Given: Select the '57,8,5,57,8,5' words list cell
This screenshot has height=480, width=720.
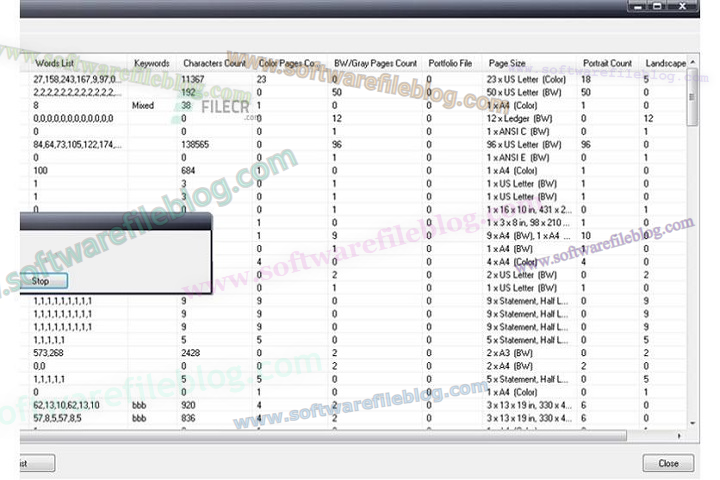Looking at the screenshot, I should [x=57, y=418].
